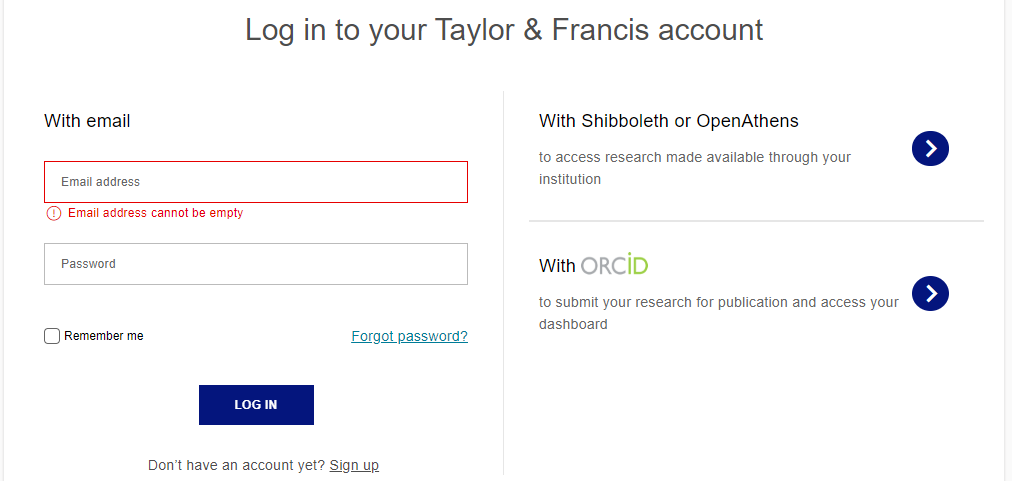Click the submit research for publication description

coord(718,313)
